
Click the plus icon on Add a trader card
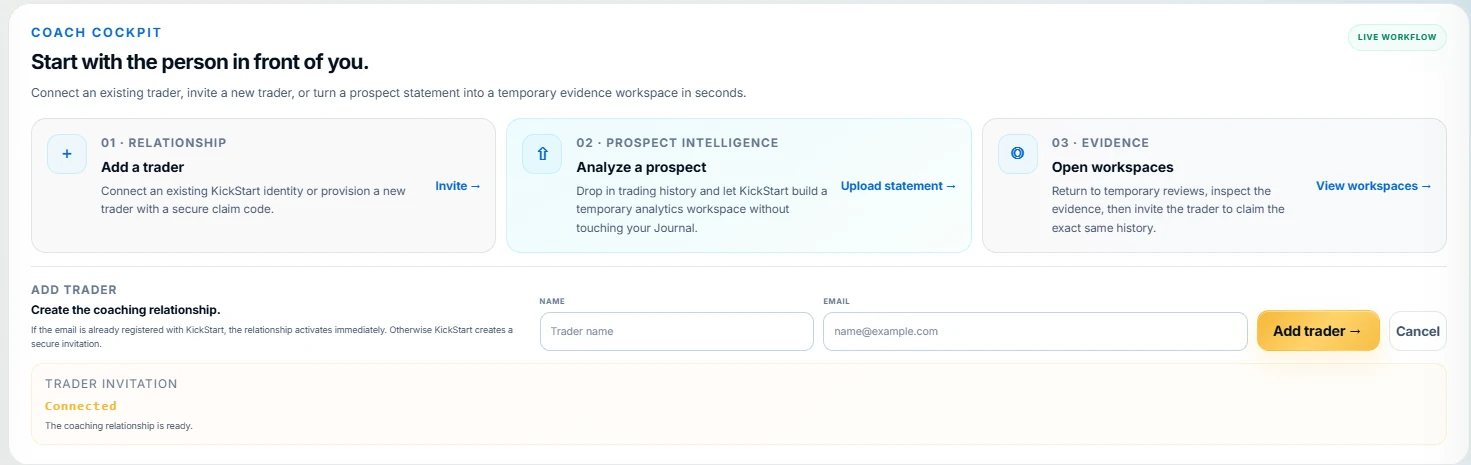67,154
